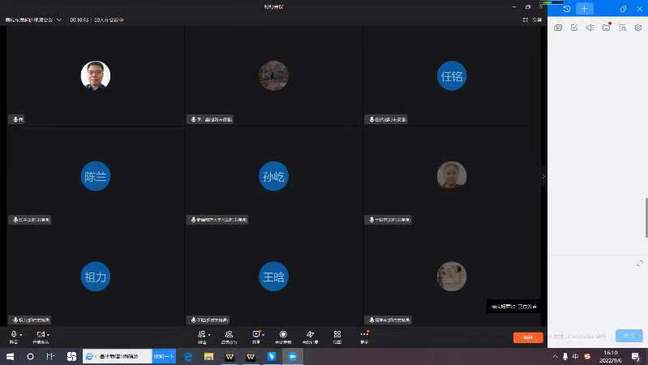Expand the microphone options arrow
Image resolution: width=648 pixels, height=365 pixels.
[21, 335]
